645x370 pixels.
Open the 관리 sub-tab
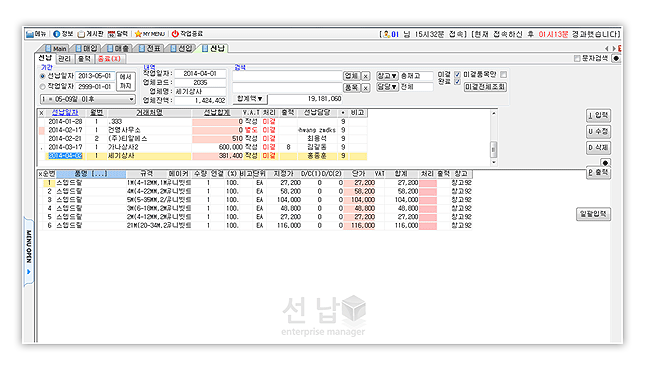tap(65, 59)
